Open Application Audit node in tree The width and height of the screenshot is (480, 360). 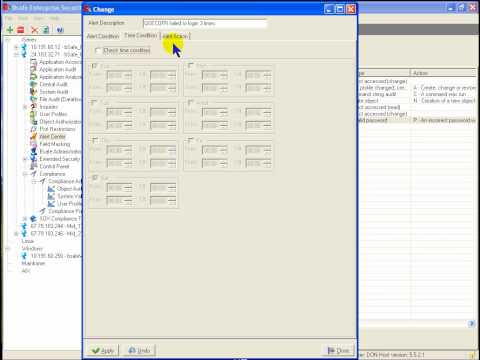coord(58,69)
